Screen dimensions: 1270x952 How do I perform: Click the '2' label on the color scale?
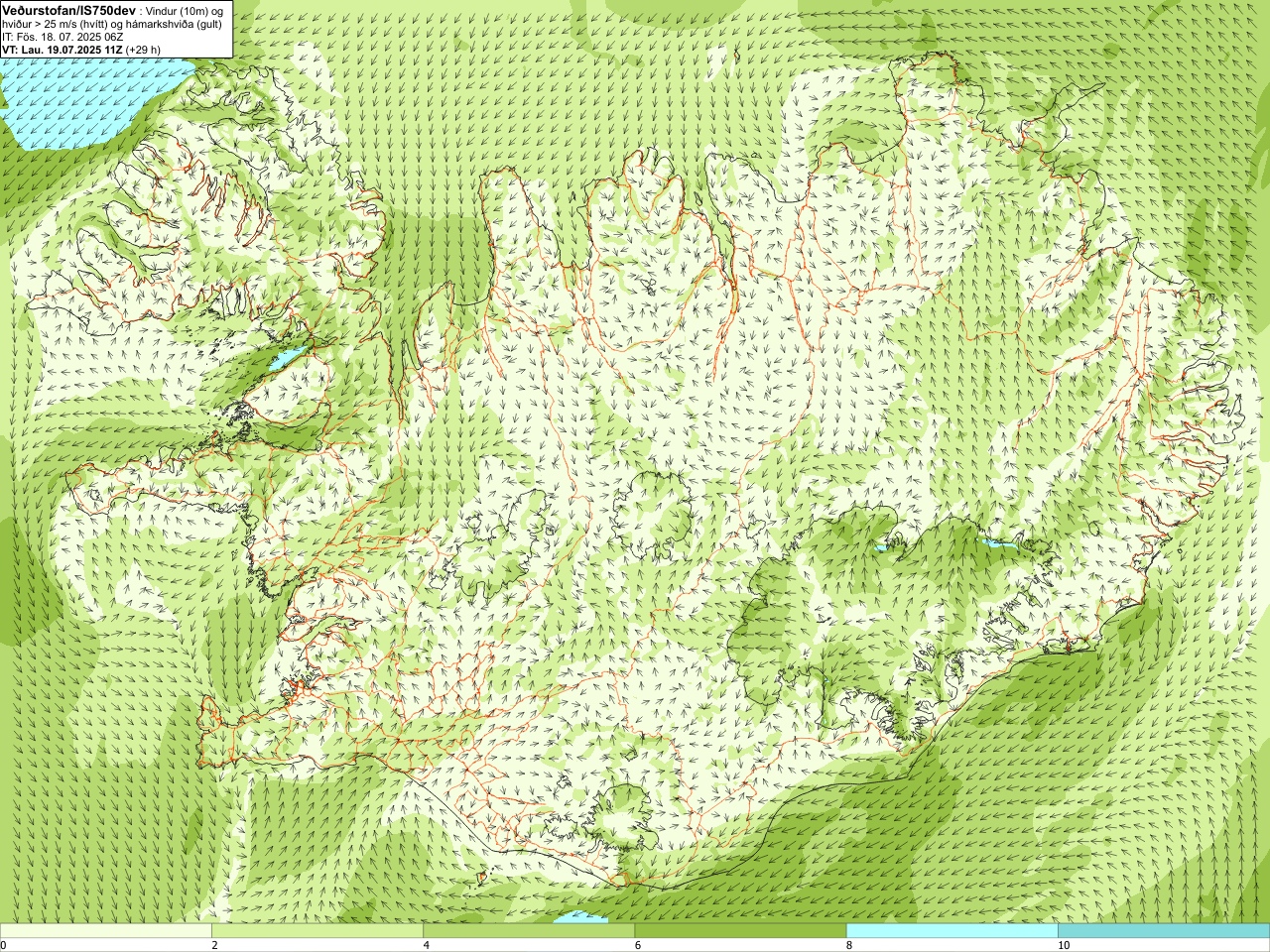(x=214, y=945)
